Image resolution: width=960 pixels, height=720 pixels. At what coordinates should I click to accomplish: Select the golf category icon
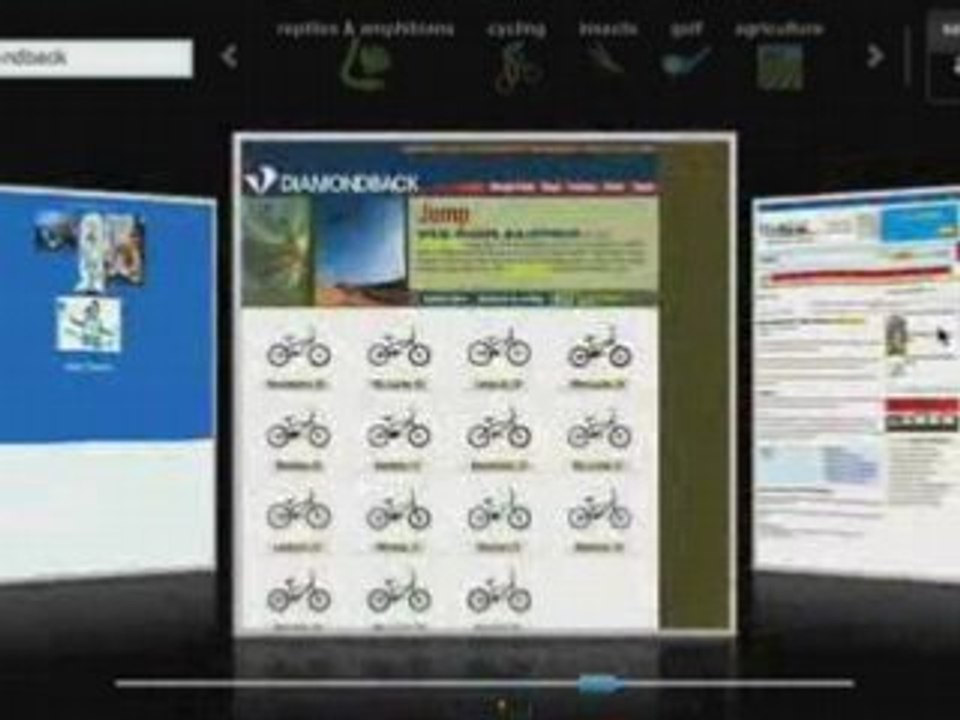click(x=686, y=61)
